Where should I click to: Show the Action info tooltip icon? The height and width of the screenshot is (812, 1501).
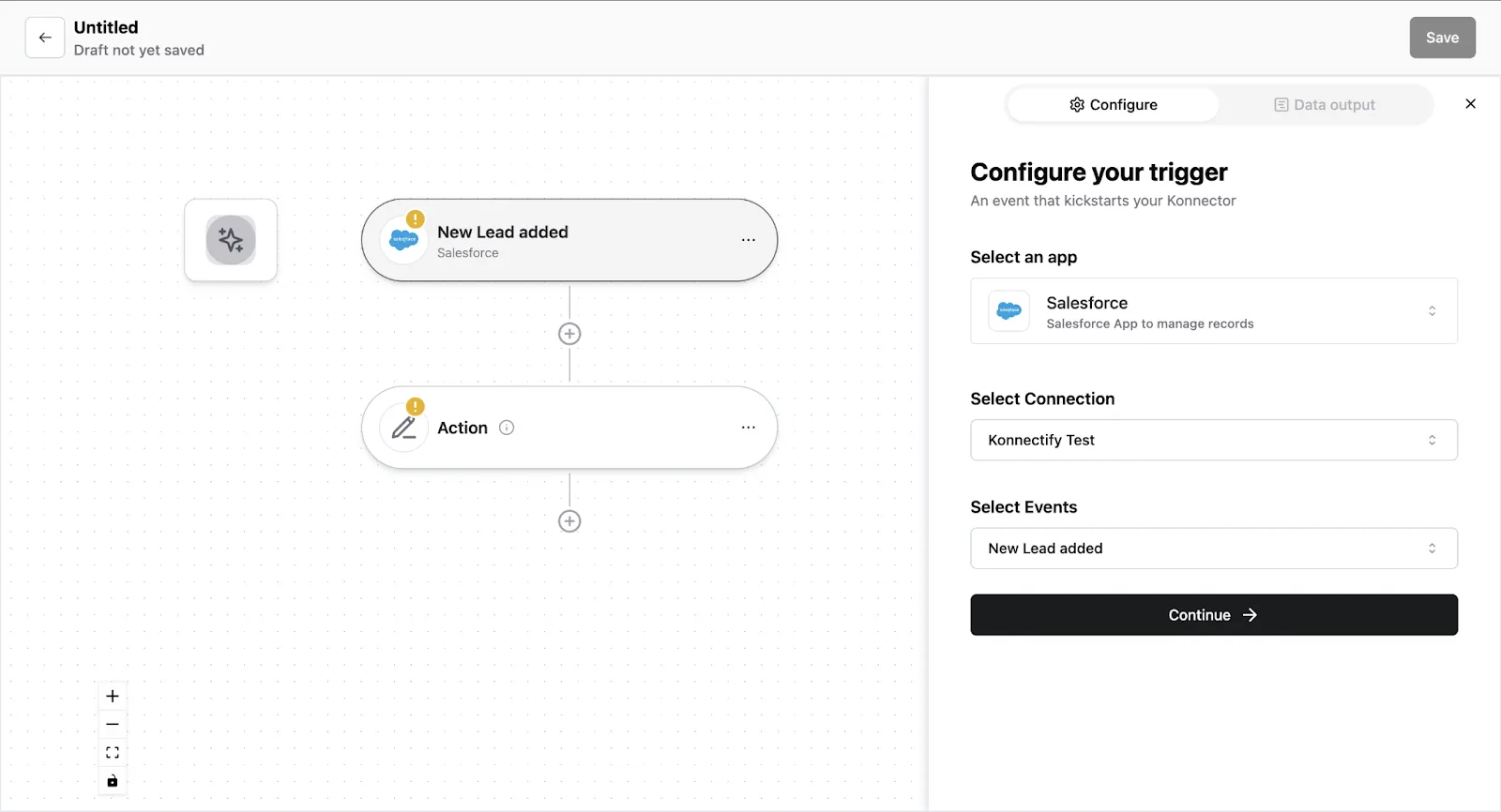[x=507, y=428]
